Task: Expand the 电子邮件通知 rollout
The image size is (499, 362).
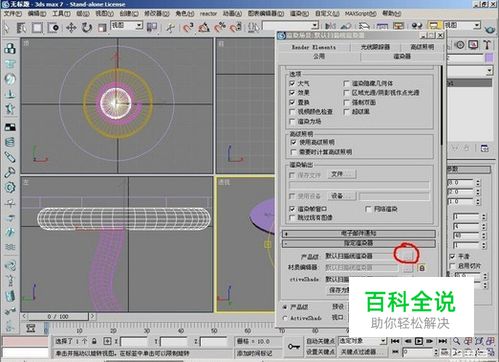Action: (x=359, y=234)
